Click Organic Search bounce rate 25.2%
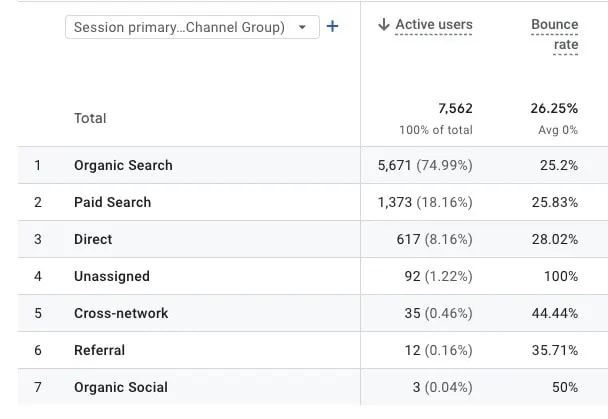Image resolution: width=608 pixels, height=419 pixels. click(x=559, y=166)
